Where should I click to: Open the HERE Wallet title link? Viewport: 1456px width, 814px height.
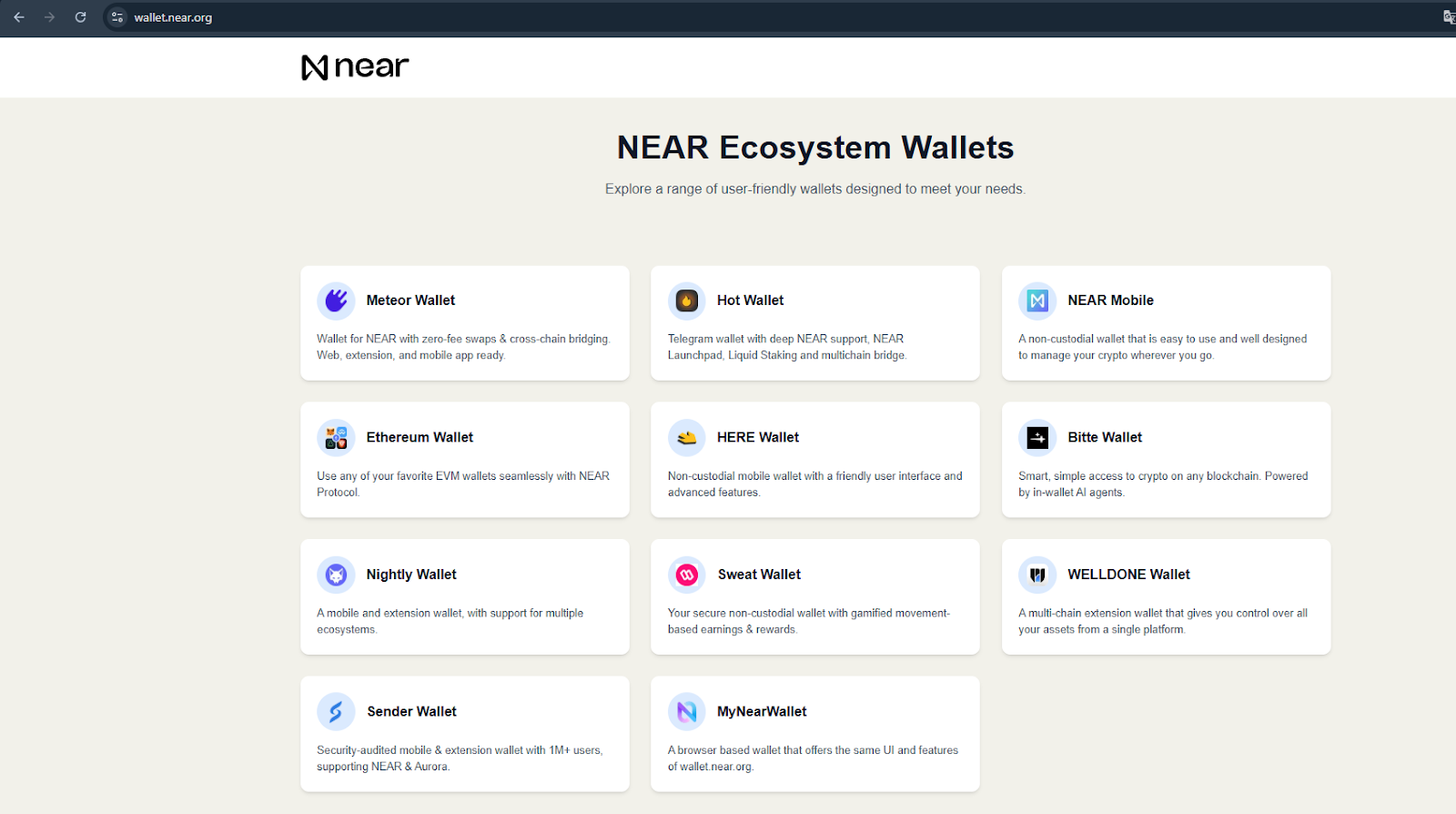pos(758,438)
